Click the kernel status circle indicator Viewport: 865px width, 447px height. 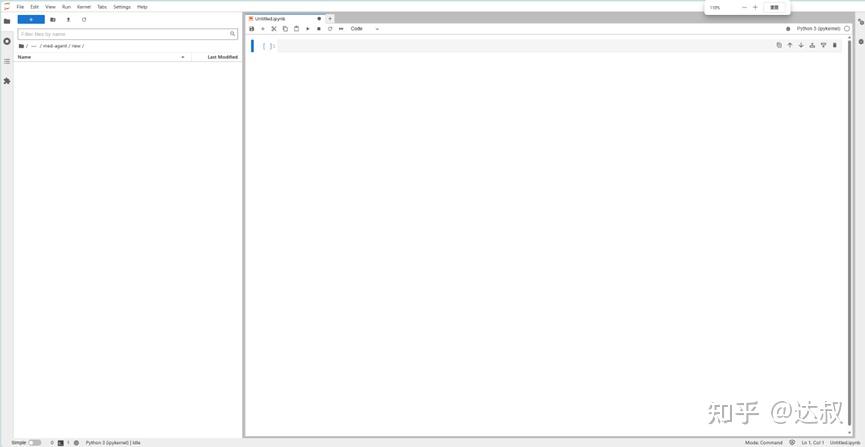click(847, 29)
